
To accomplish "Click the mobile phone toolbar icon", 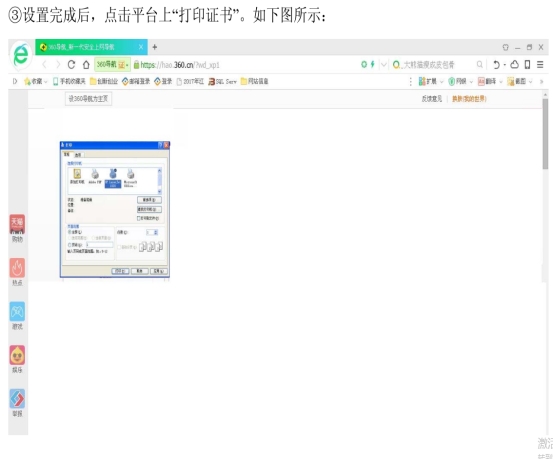I will point(527,64).
